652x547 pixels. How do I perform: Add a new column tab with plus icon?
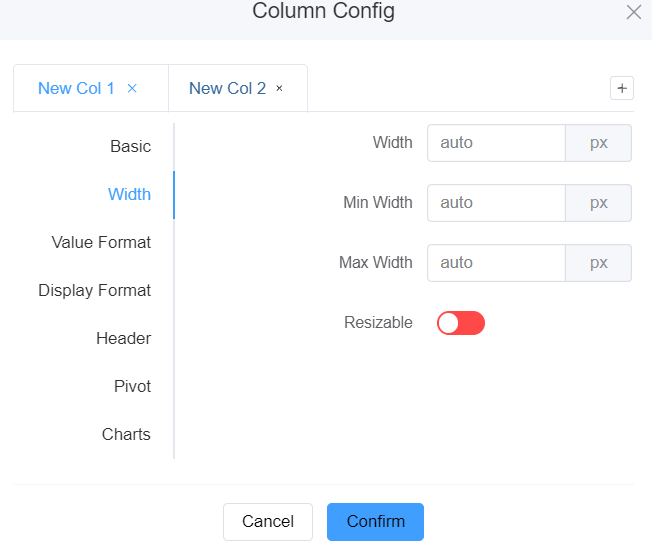pyautogui.click(x=622, y=88)
